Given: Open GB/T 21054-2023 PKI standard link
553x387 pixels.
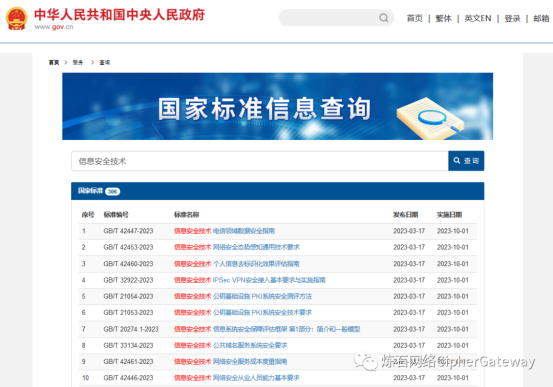Looking at the screenshot, I should tap(243, 296).
